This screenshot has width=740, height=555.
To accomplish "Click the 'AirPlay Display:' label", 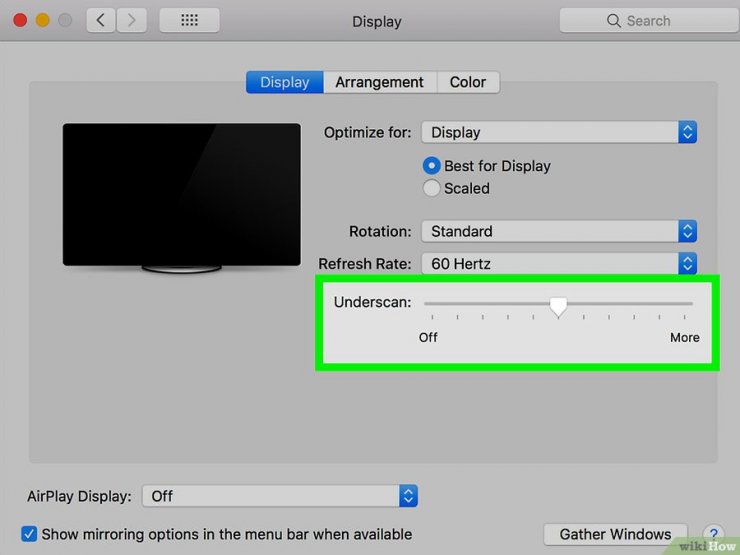I will click(x=79, y=496).
